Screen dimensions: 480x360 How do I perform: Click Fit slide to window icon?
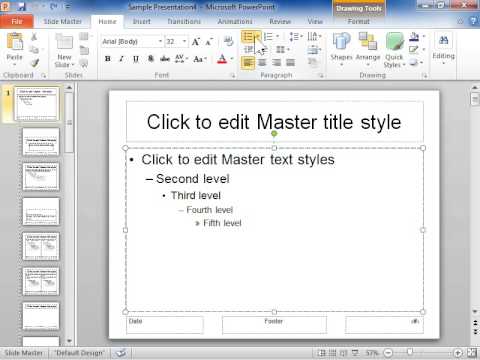pos(472,353)
